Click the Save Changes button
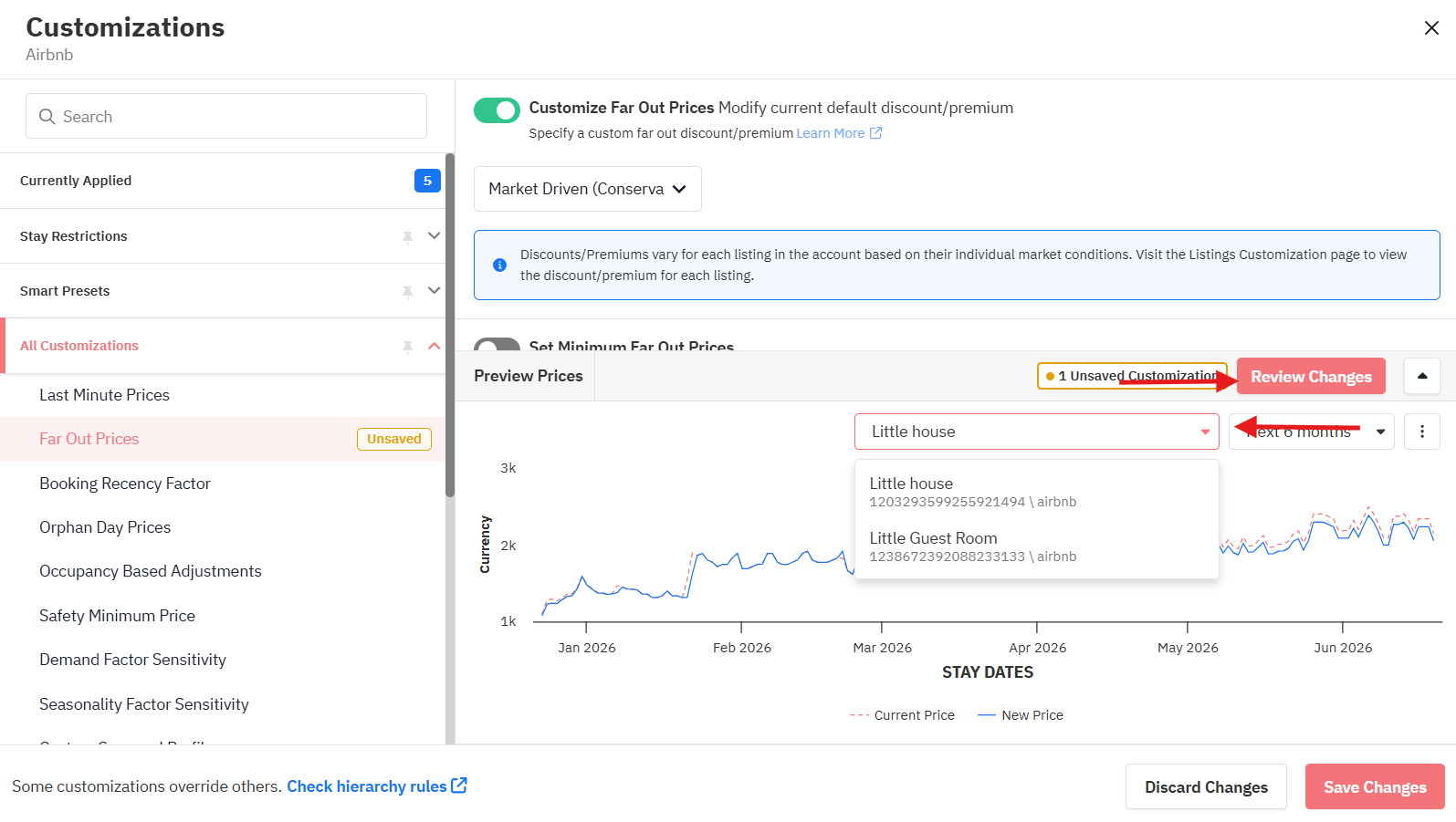The height and width of the screenshot is (822, 1456). [1374, 786]
